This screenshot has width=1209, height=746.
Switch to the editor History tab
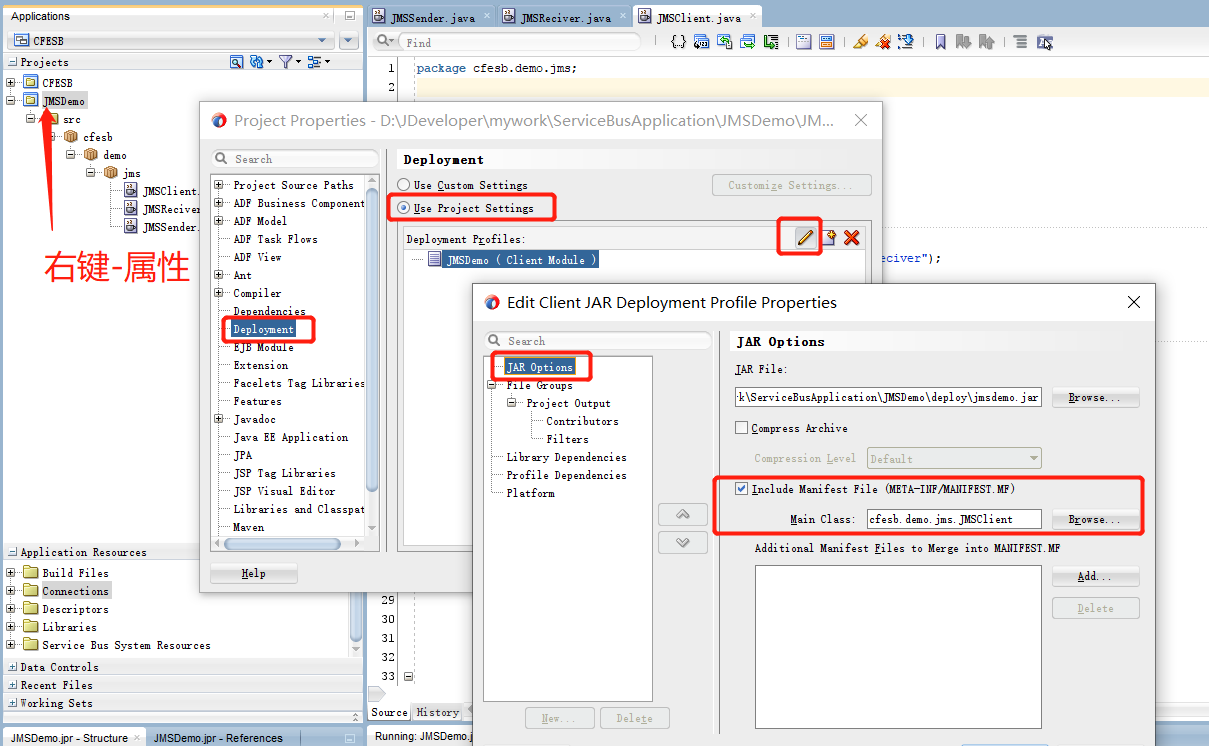[x=437, y=713]
